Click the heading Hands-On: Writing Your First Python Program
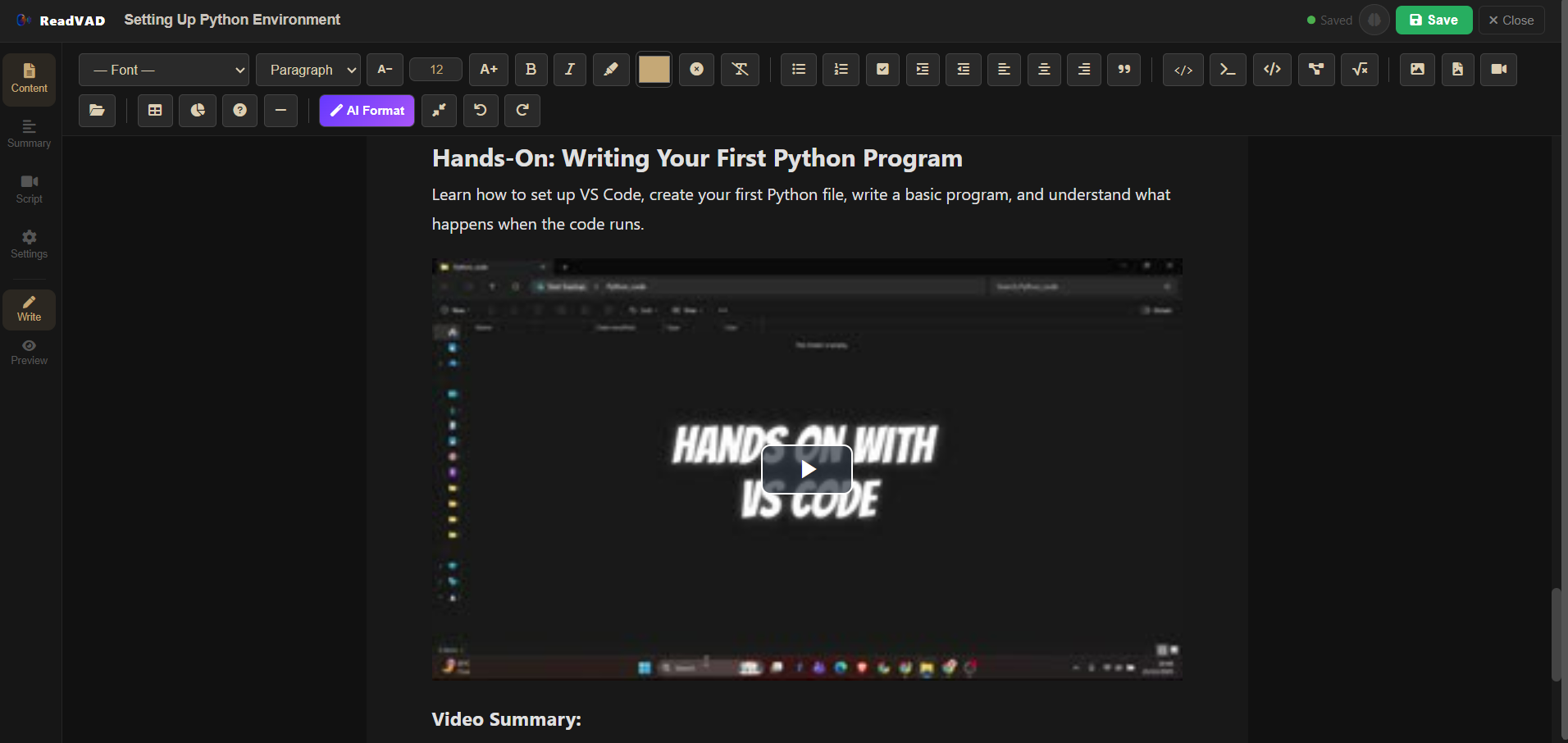 point(697,158)
